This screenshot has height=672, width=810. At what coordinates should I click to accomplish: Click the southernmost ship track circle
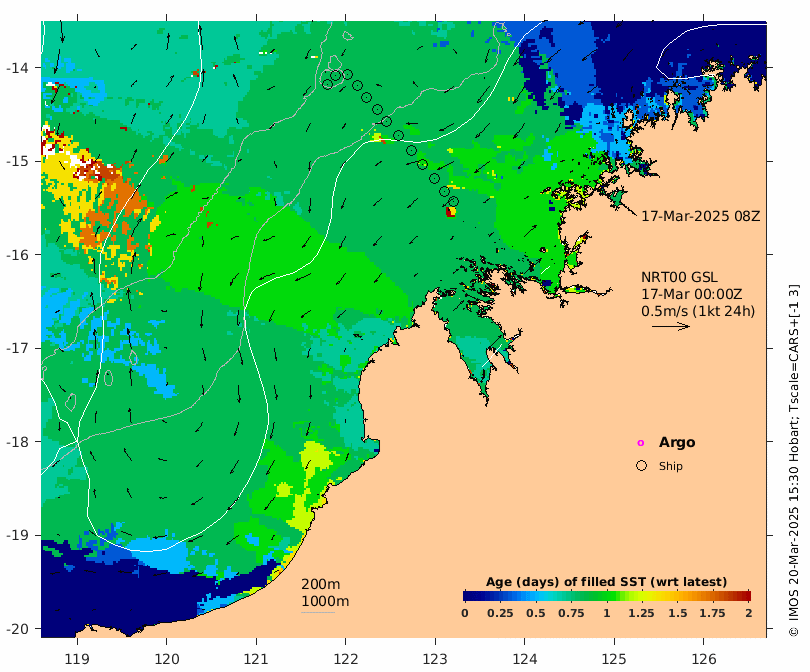coord(453,201)
